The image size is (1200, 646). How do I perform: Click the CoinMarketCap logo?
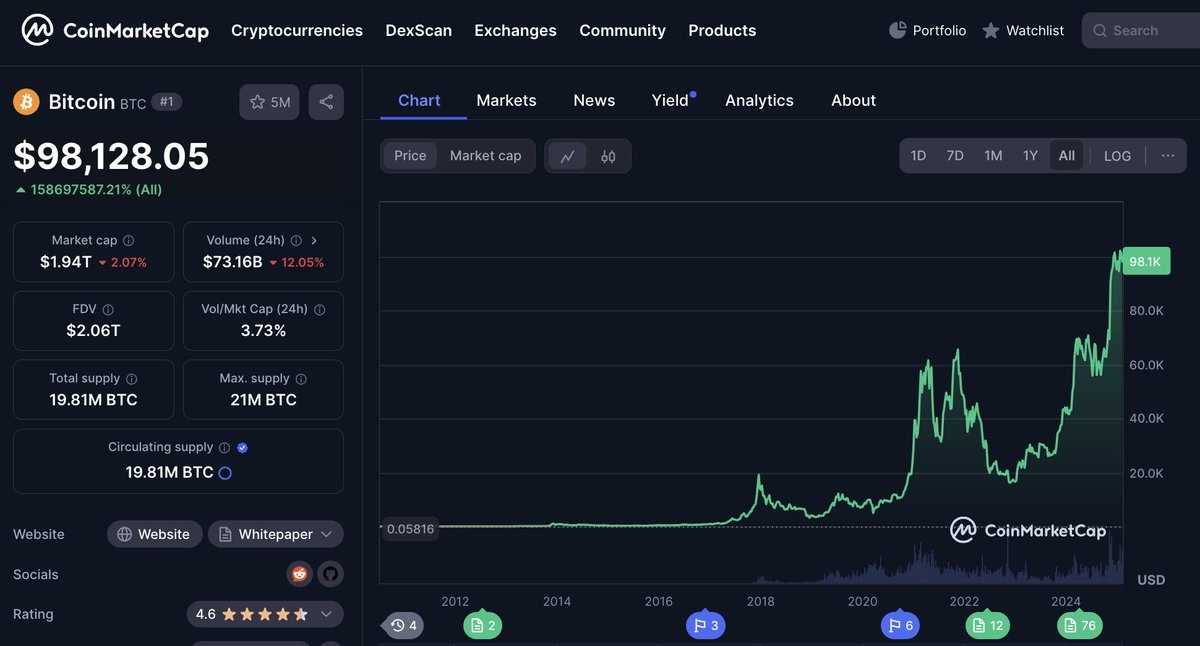(x=115, y=31)
